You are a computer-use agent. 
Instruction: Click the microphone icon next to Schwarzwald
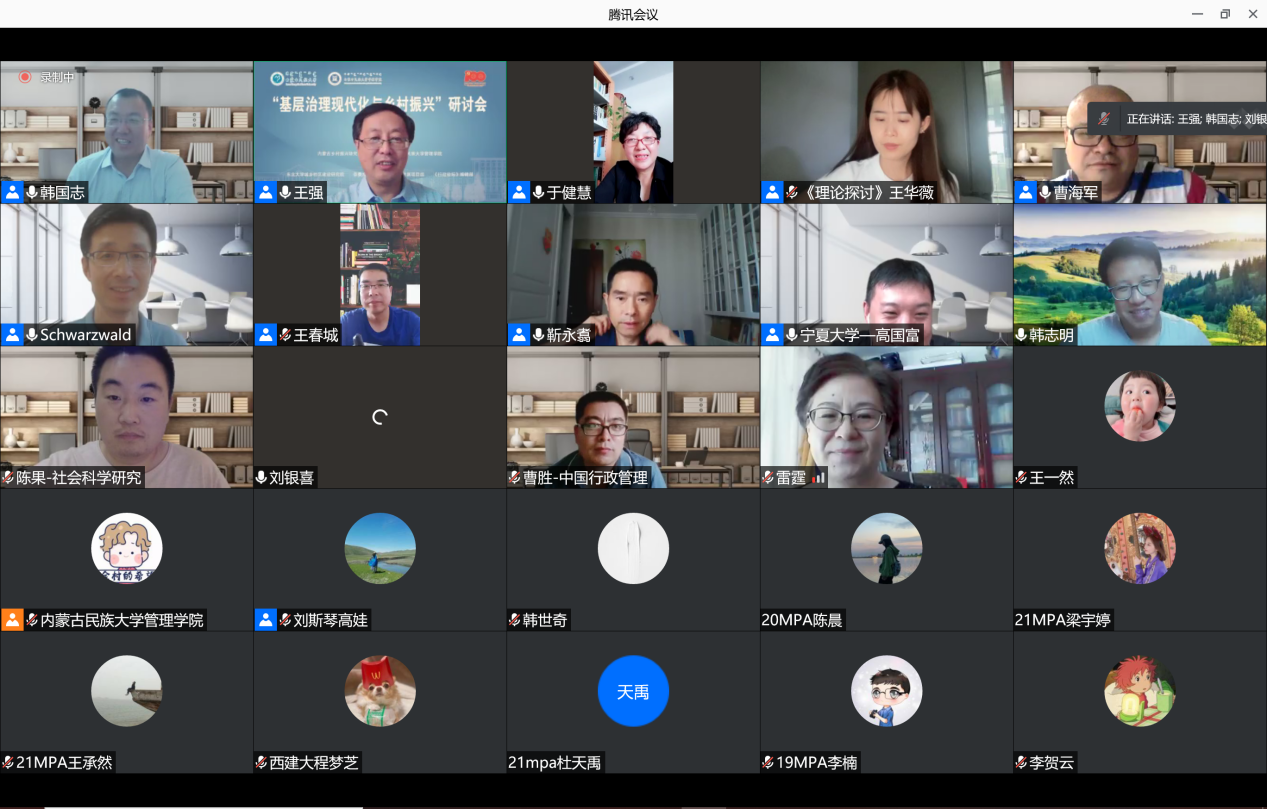tap(32, 335)
